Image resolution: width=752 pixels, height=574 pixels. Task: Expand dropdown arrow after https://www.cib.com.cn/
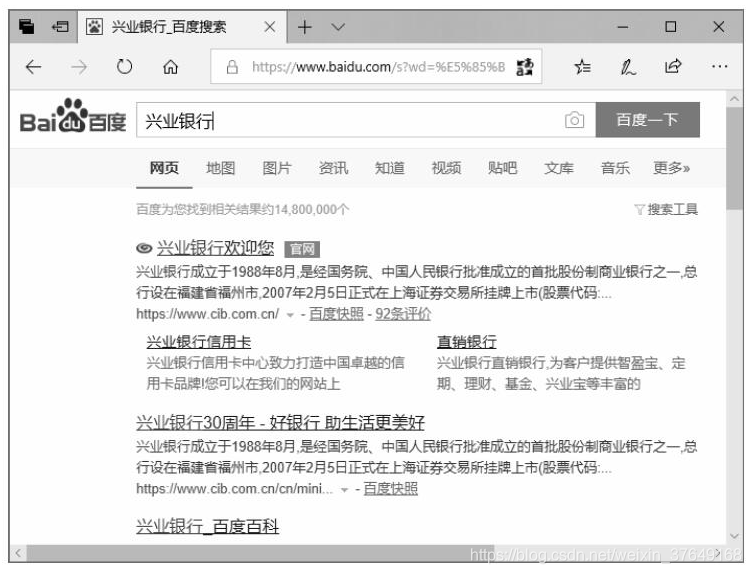[290, 315]
